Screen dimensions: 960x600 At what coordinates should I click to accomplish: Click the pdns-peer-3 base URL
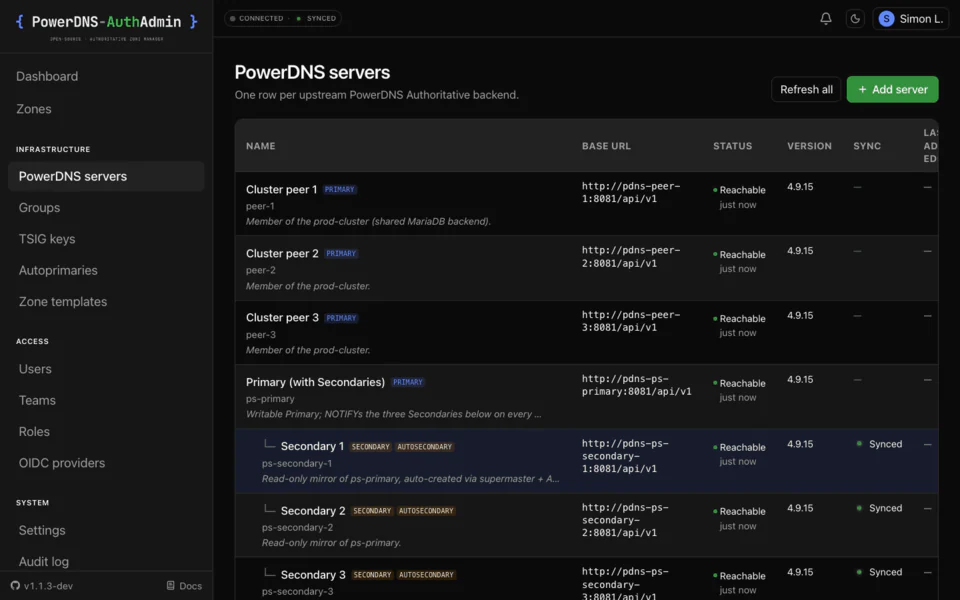coord(631,321)
